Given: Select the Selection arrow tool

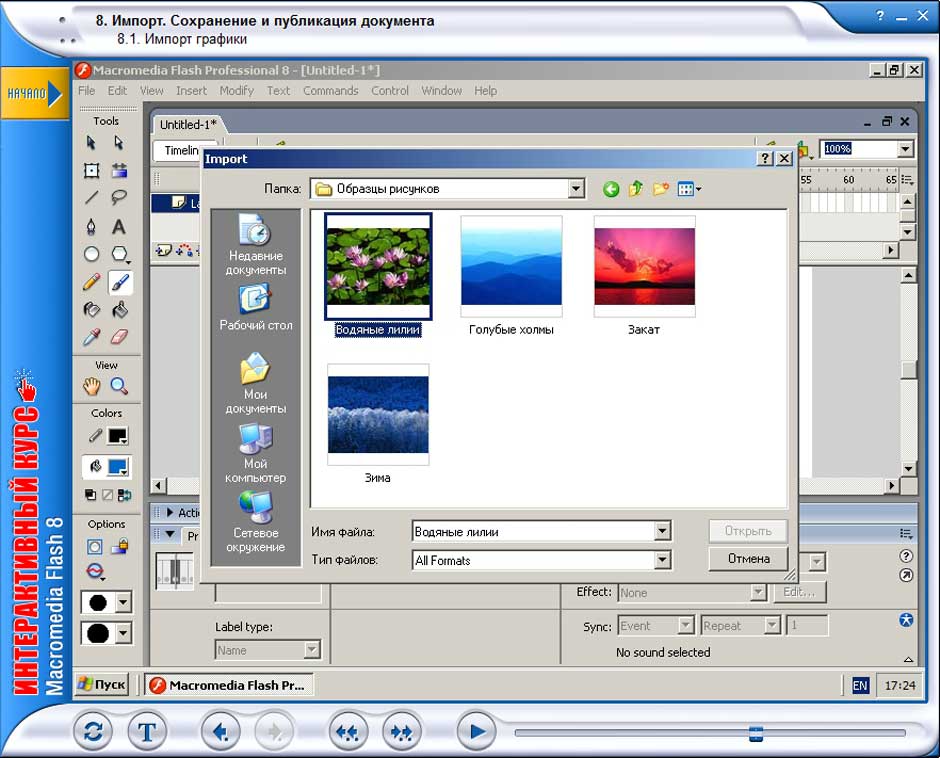Looking at the screenshot, I should pyautogui.click(x=91, y=143).
